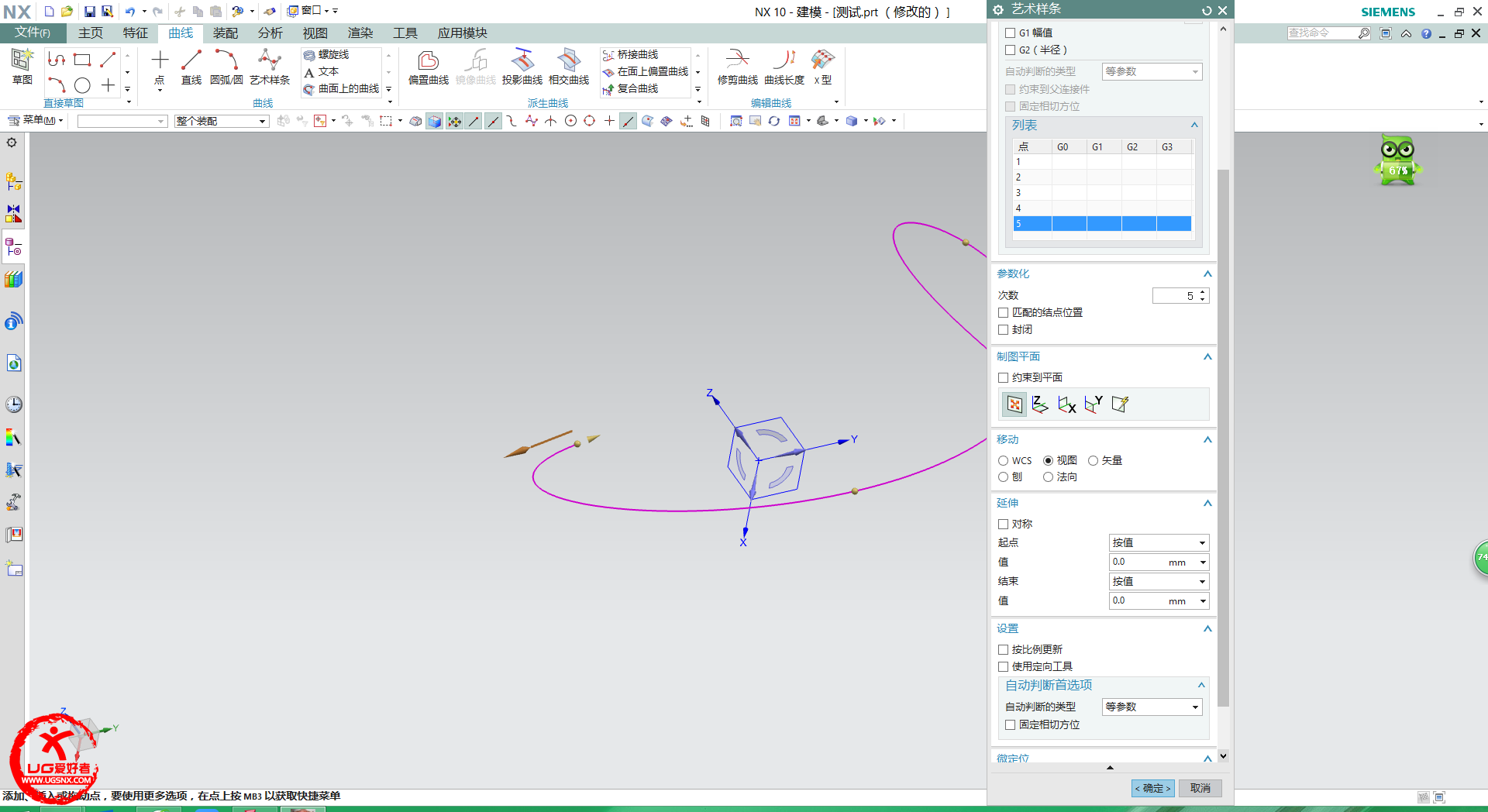Open the 窗口 window menu button

(308, 11)
